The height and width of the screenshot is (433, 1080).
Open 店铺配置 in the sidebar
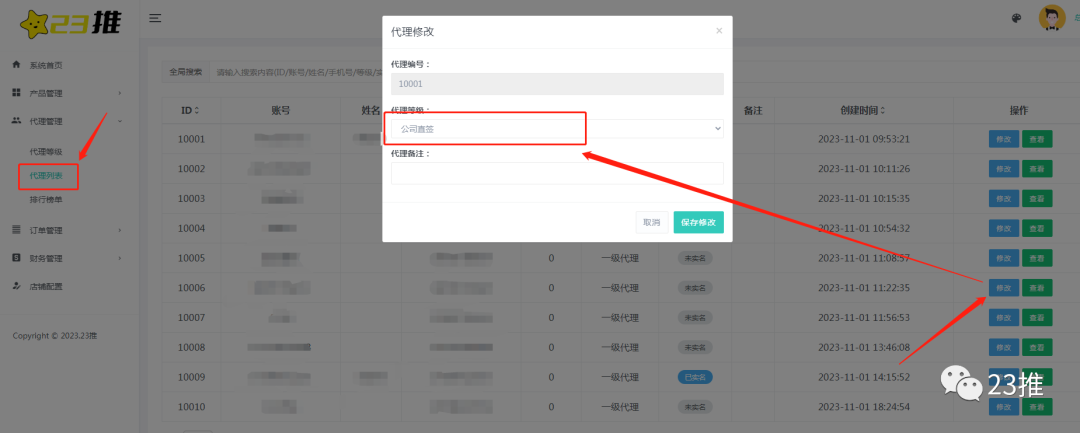pyautogui.click(x=46, y=286)
